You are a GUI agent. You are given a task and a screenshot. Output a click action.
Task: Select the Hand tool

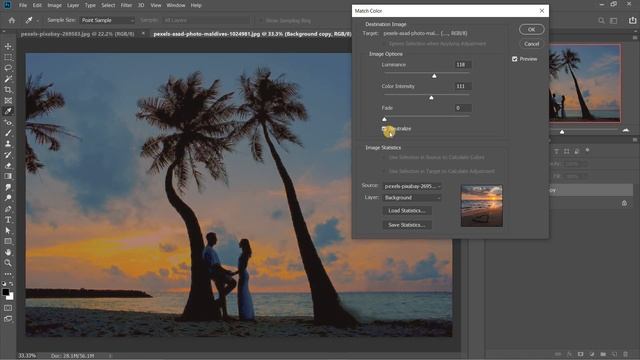[8, 252]
